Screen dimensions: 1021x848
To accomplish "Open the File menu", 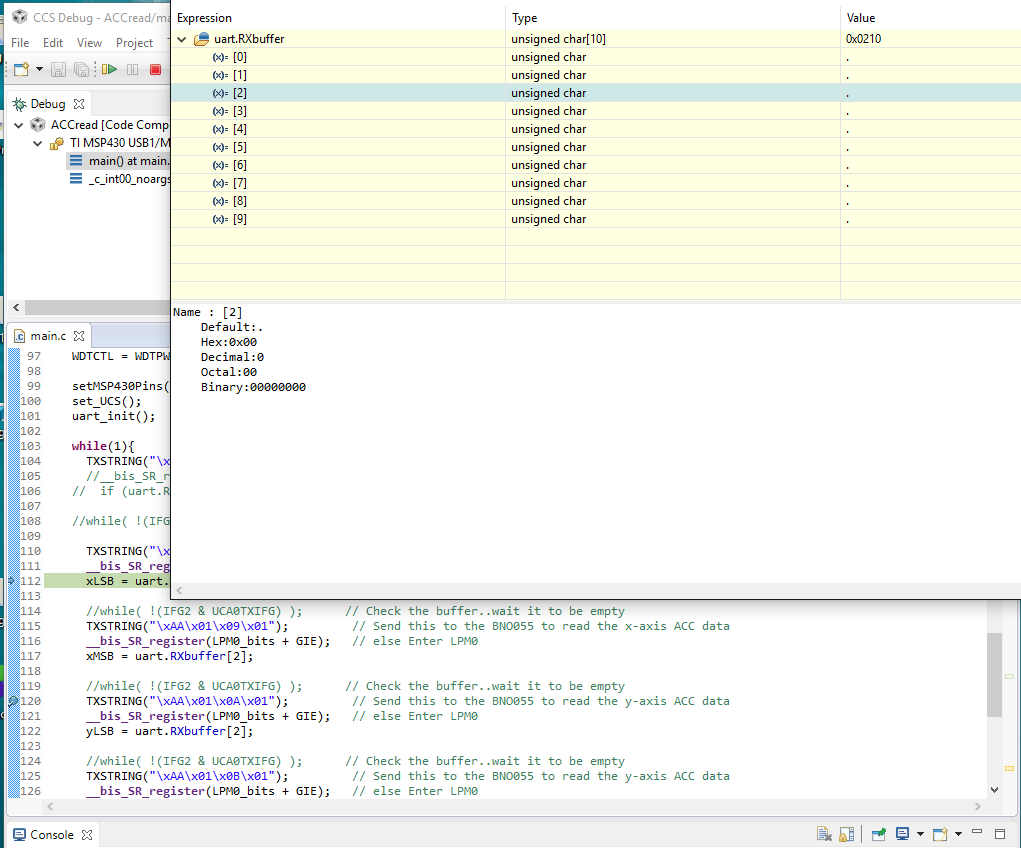I will [20, 43].
